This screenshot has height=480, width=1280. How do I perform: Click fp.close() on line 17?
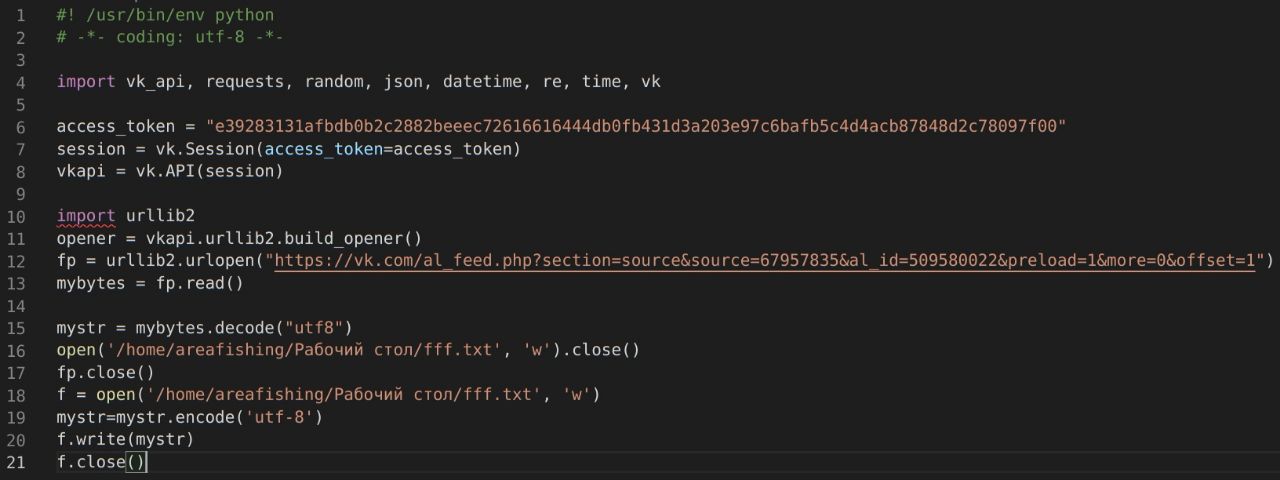(106, 372)
